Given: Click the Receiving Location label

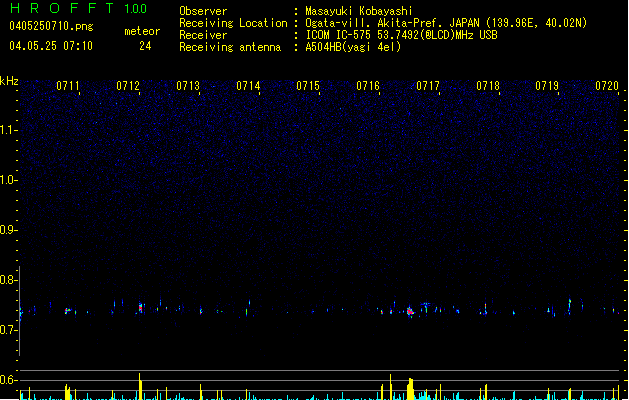Looking at the screenshot, I should [233, 23].
